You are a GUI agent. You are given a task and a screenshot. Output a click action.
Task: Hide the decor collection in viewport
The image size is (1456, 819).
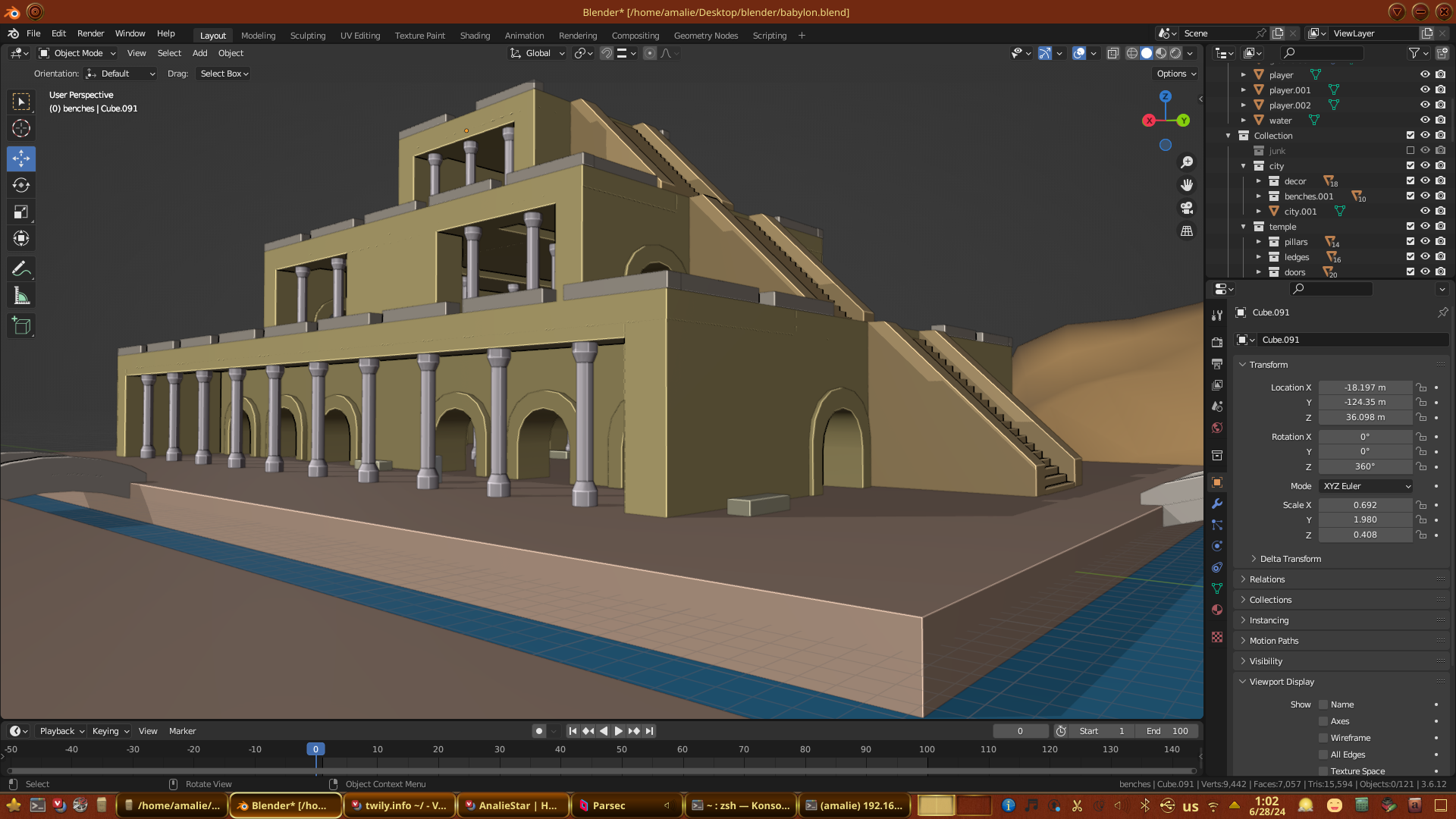coord(1425,181)
